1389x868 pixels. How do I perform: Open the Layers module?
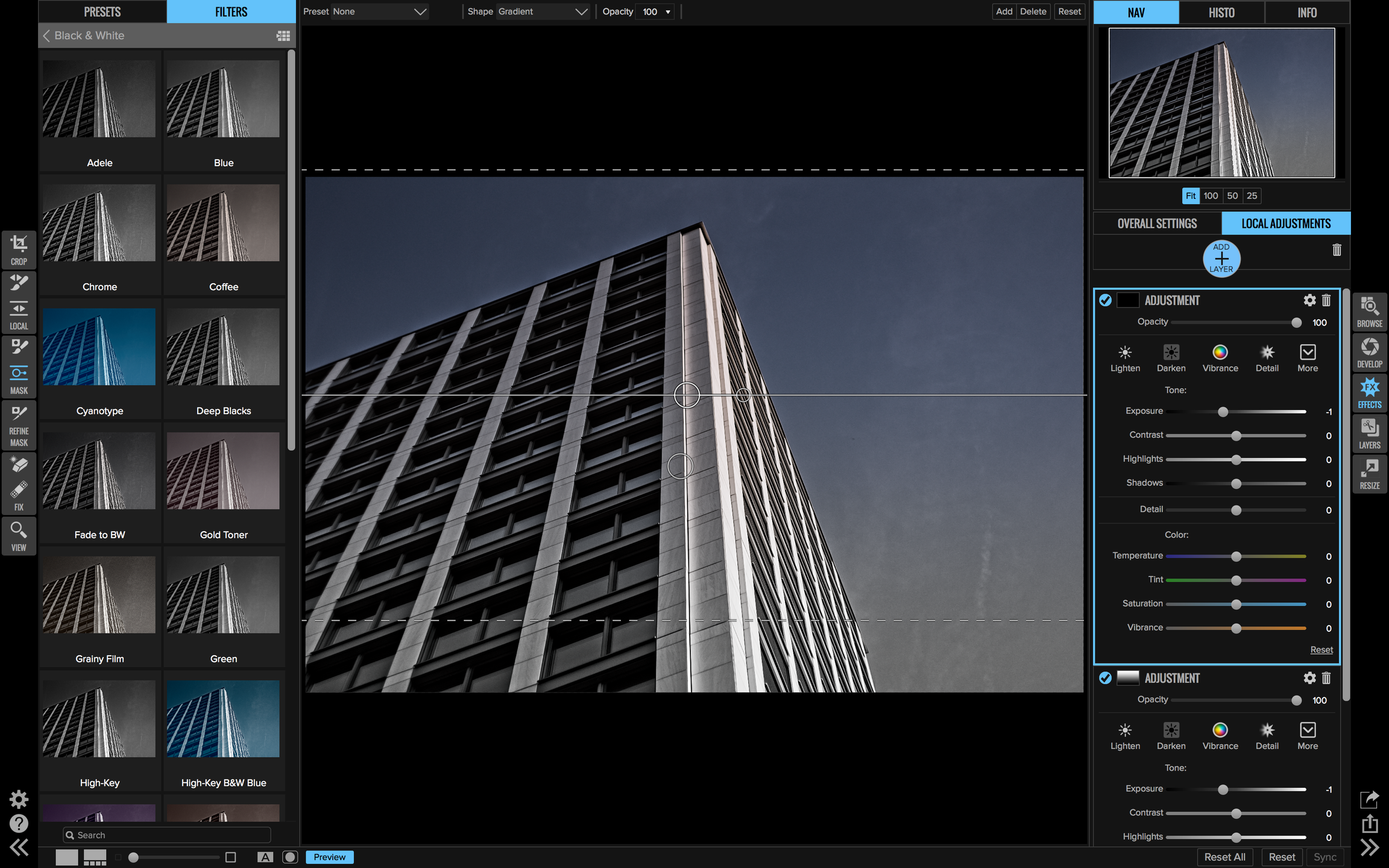pyautogui.click(x=1369, y=433)
